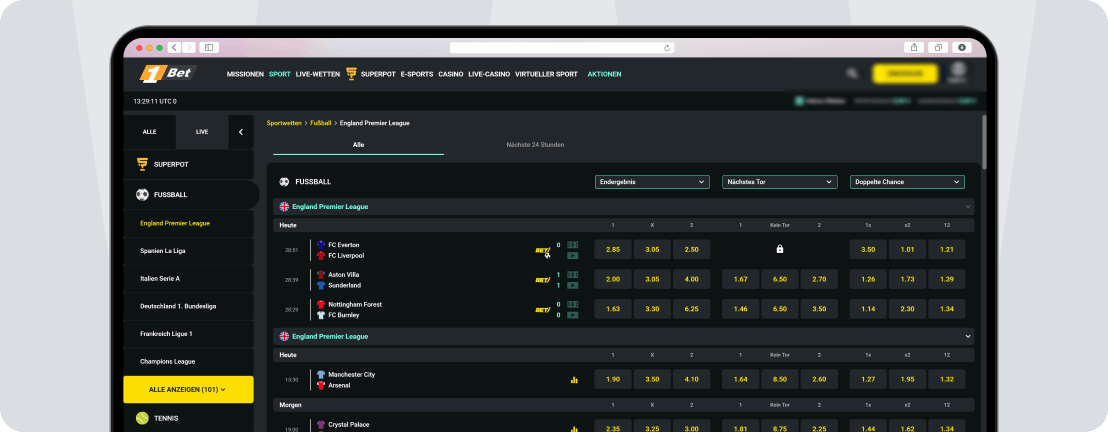Viewport: 1108px width, 432px height.
Task: Open statistics icon for Manchester City vs Arsenal
Action: (574, 380)
